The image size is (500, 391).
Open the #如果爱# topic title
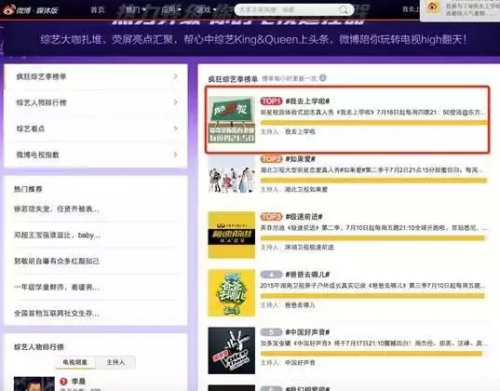coord(300,159)
